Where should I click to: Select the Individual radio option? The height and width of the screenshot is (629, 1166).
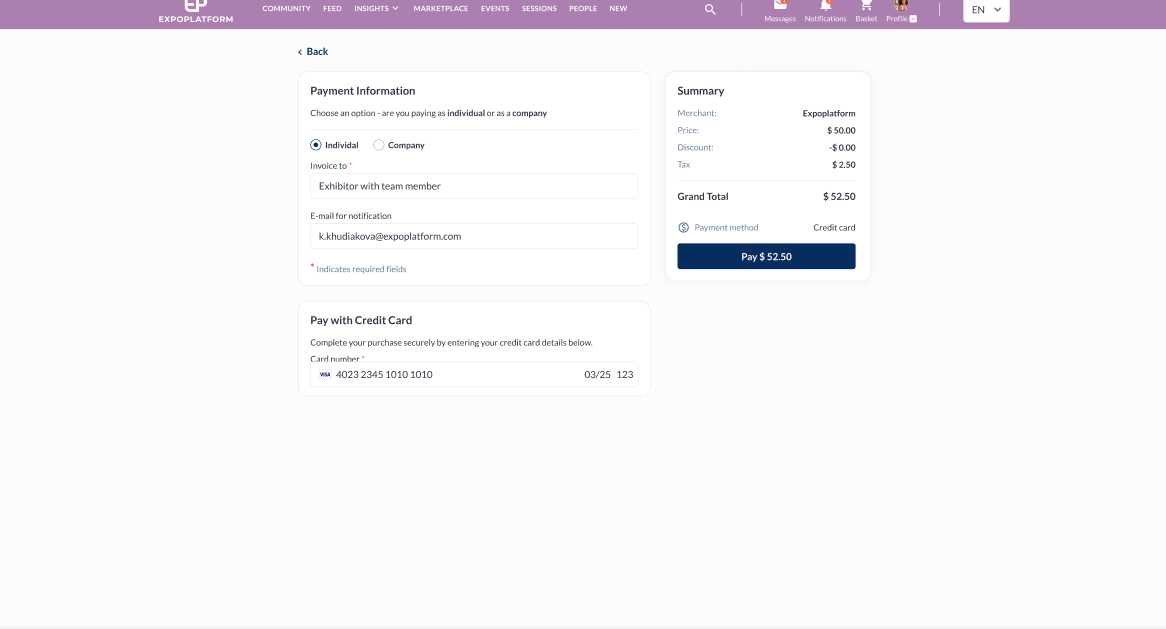pyautogui.click(x=316, y=145)
